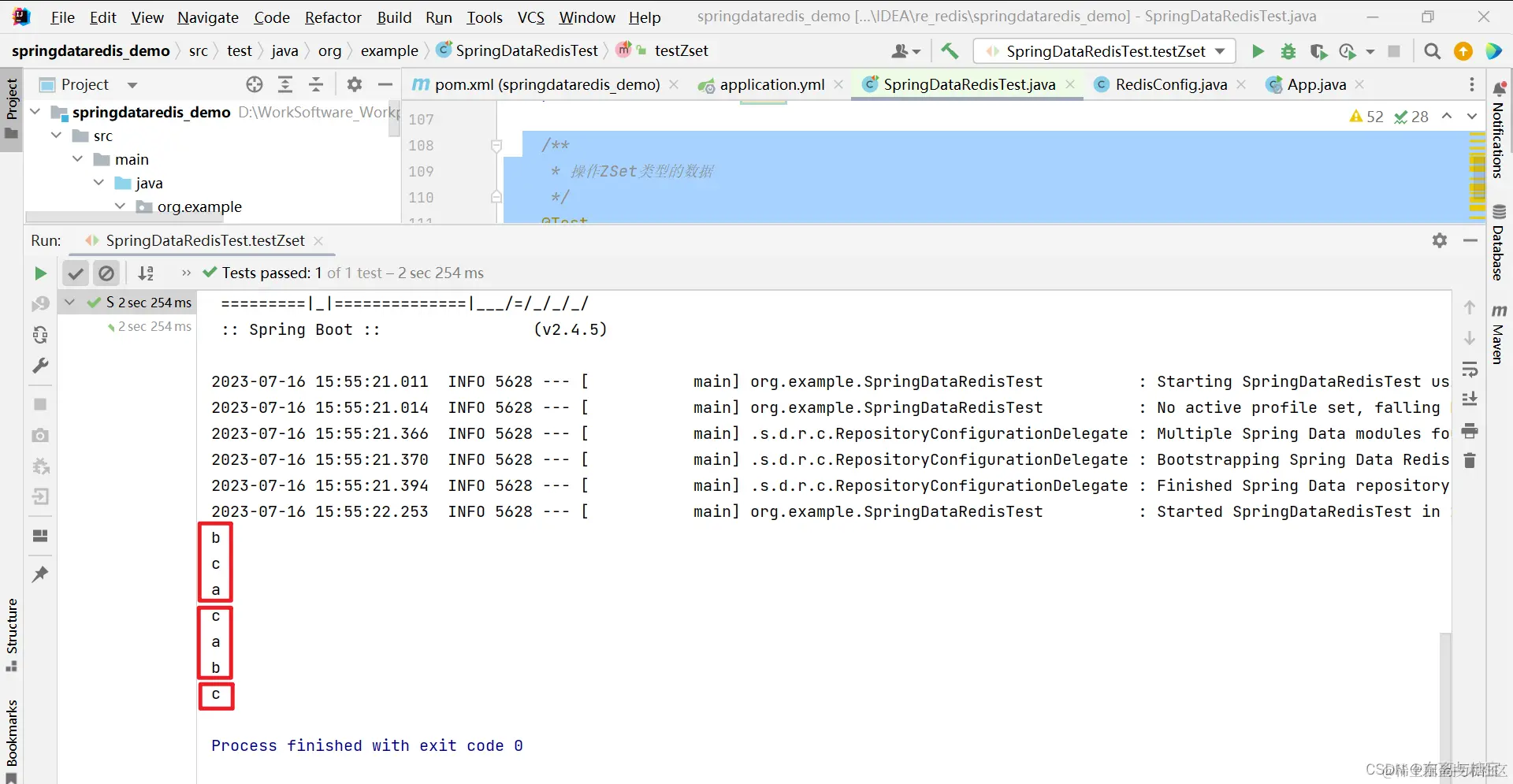Open Search Everywhere magnifier icon
1513x784 pixels.
pyautogui.click(x=1433, y=51)
